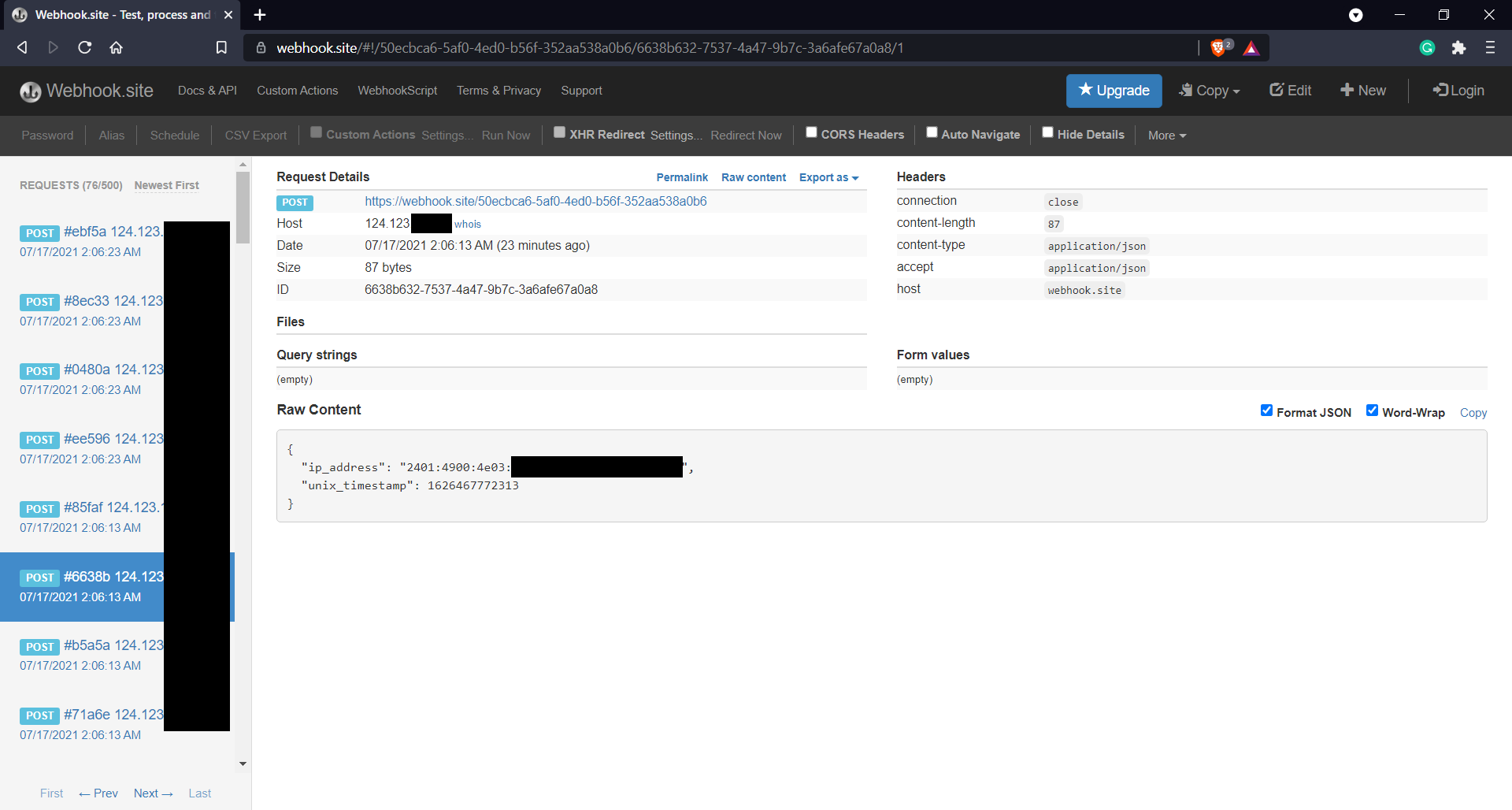Open XHR Redirect Settings link
The height and width of the screenshot is (810, 1512).
[x=676, y=136]
